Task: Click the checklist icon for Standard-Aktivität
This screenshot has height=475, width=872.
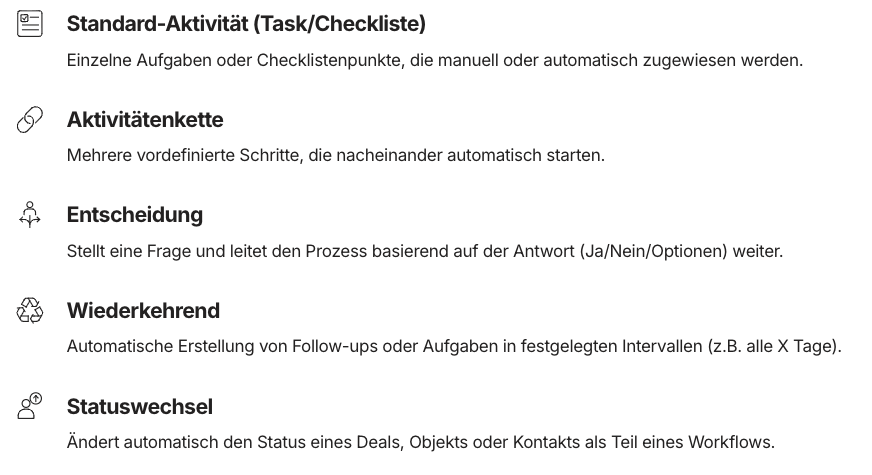Action: click(31, 25)
